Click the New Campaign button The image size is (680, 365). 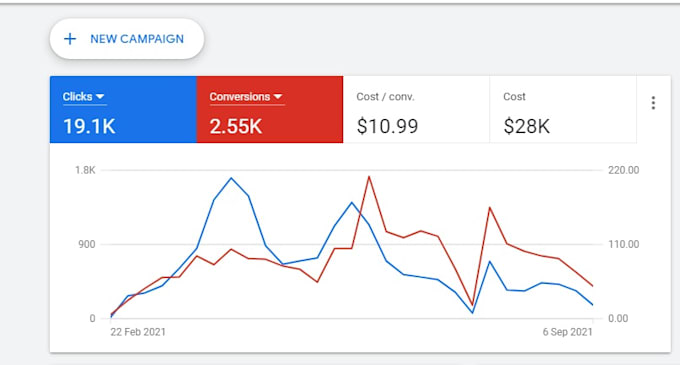tap(127, 39)
